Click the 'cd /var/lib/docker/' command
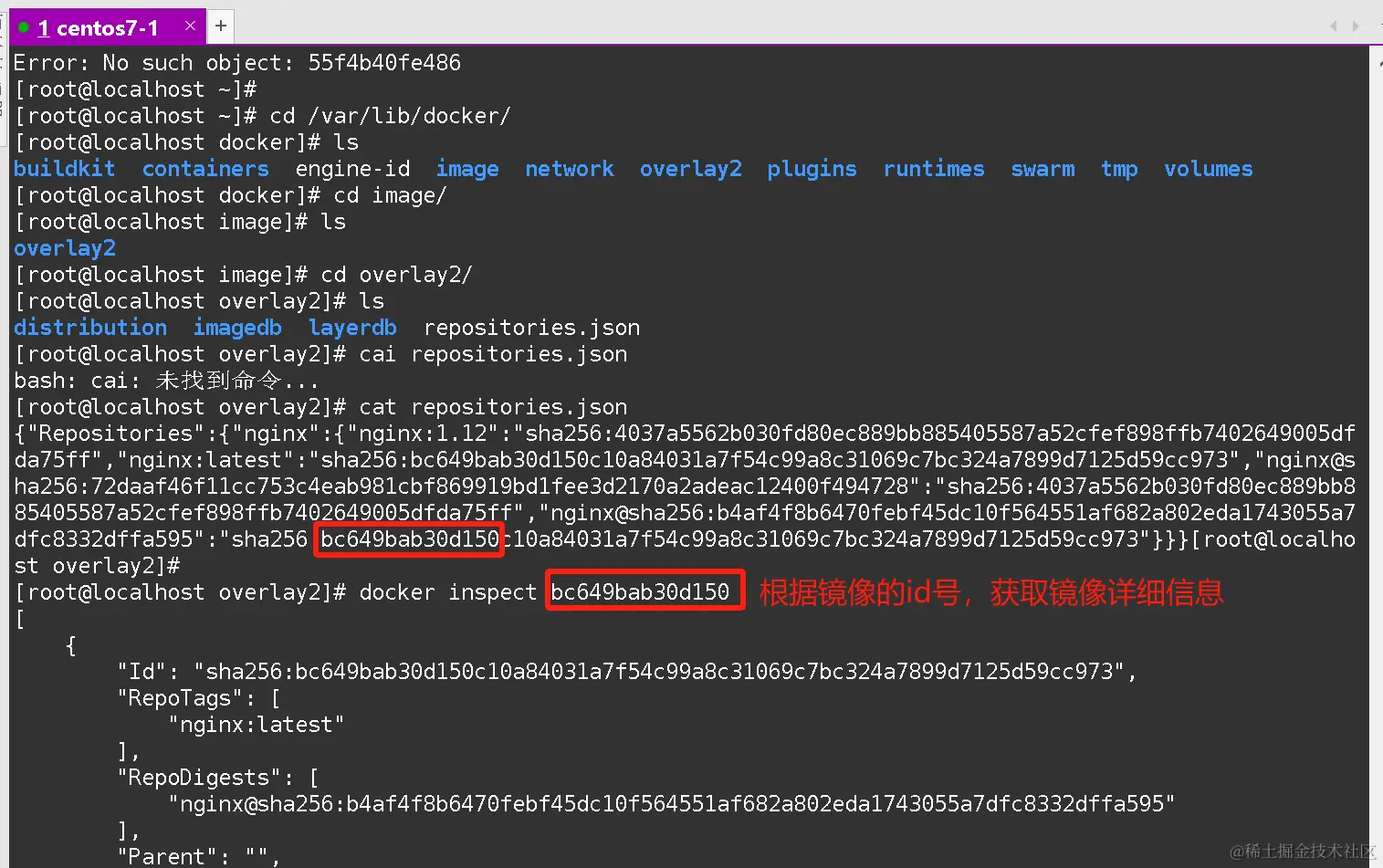 click(x=390, y=116)
